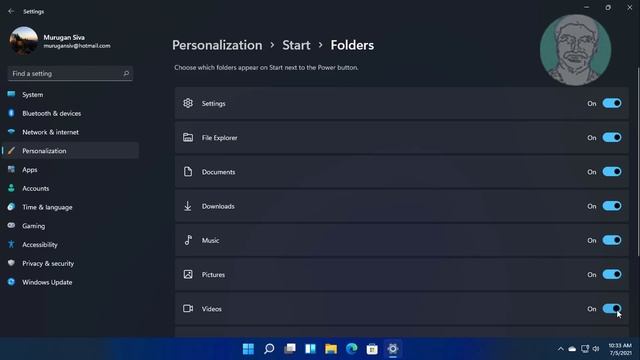Click the Personalization breadcrumb link
640x360 pixels.
pos(217,45)
